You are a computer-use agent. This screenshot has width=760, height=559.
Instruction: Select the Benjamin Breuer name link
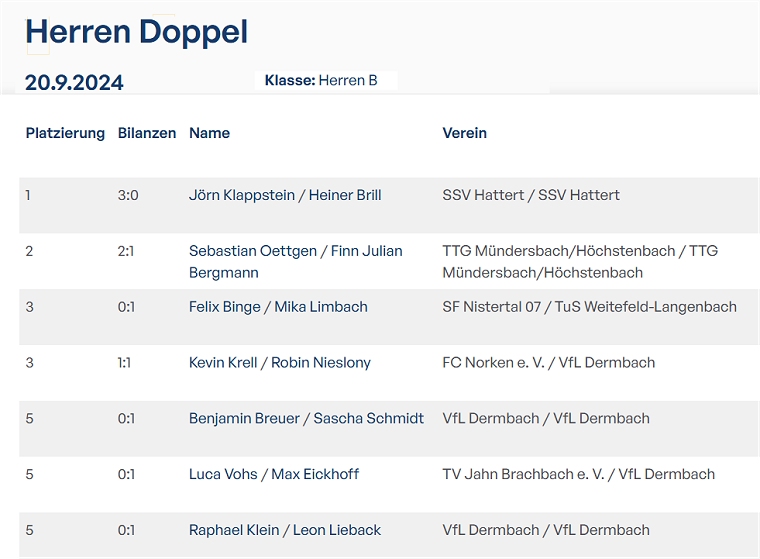244,419
